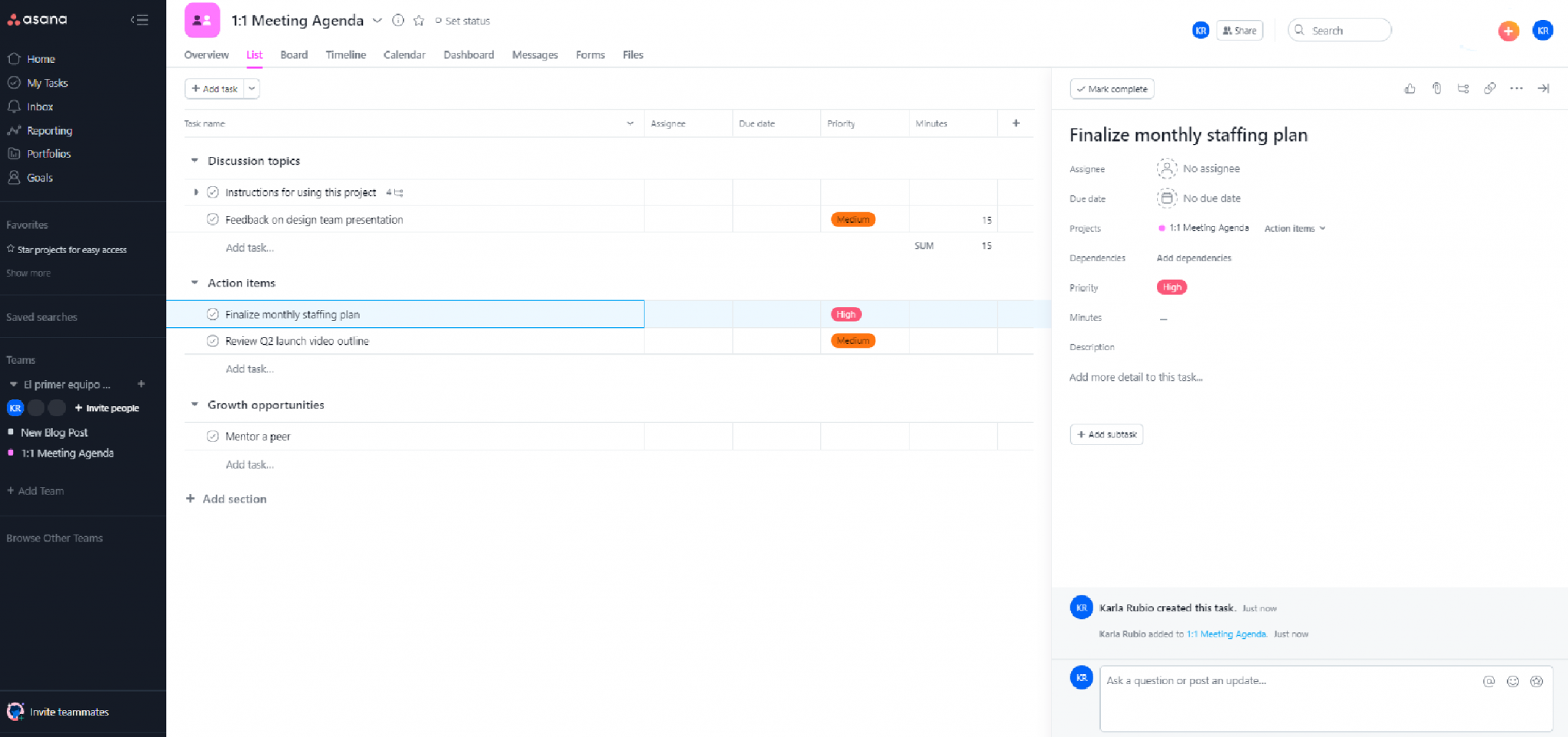The height and width of the screenshot is (737, 1568).
Task: Switch to the Calendar tab
Action: click(404, 55)
